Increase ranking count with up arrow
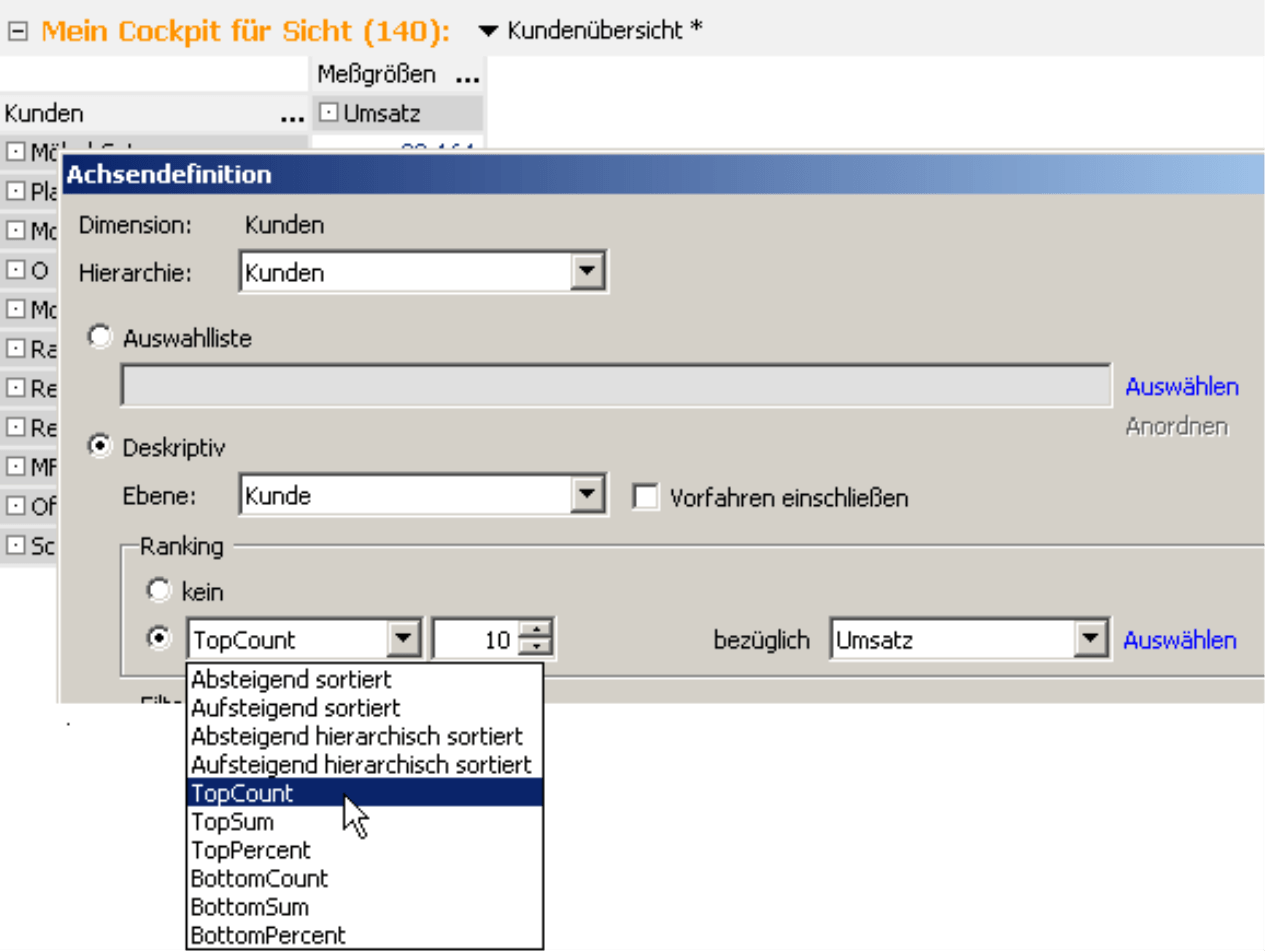This screenshot has width=1266, height=952. click(x=539, y=631)
